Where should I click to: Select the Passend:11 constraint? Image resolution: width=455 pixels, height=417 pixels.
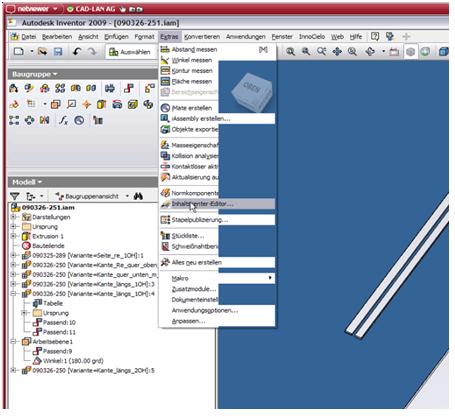tap(59, 332)
